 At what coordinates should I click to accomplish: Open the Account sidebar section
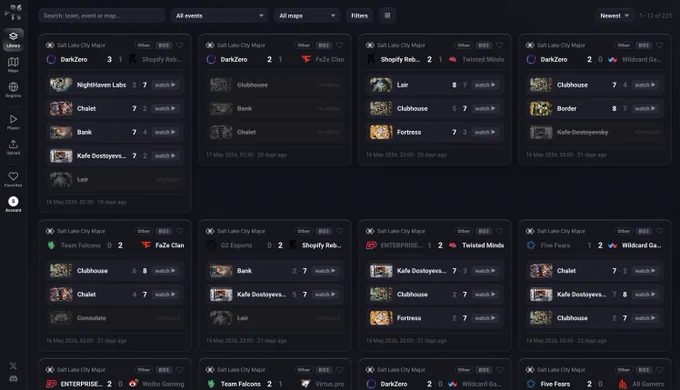click(x=13, y=204)
